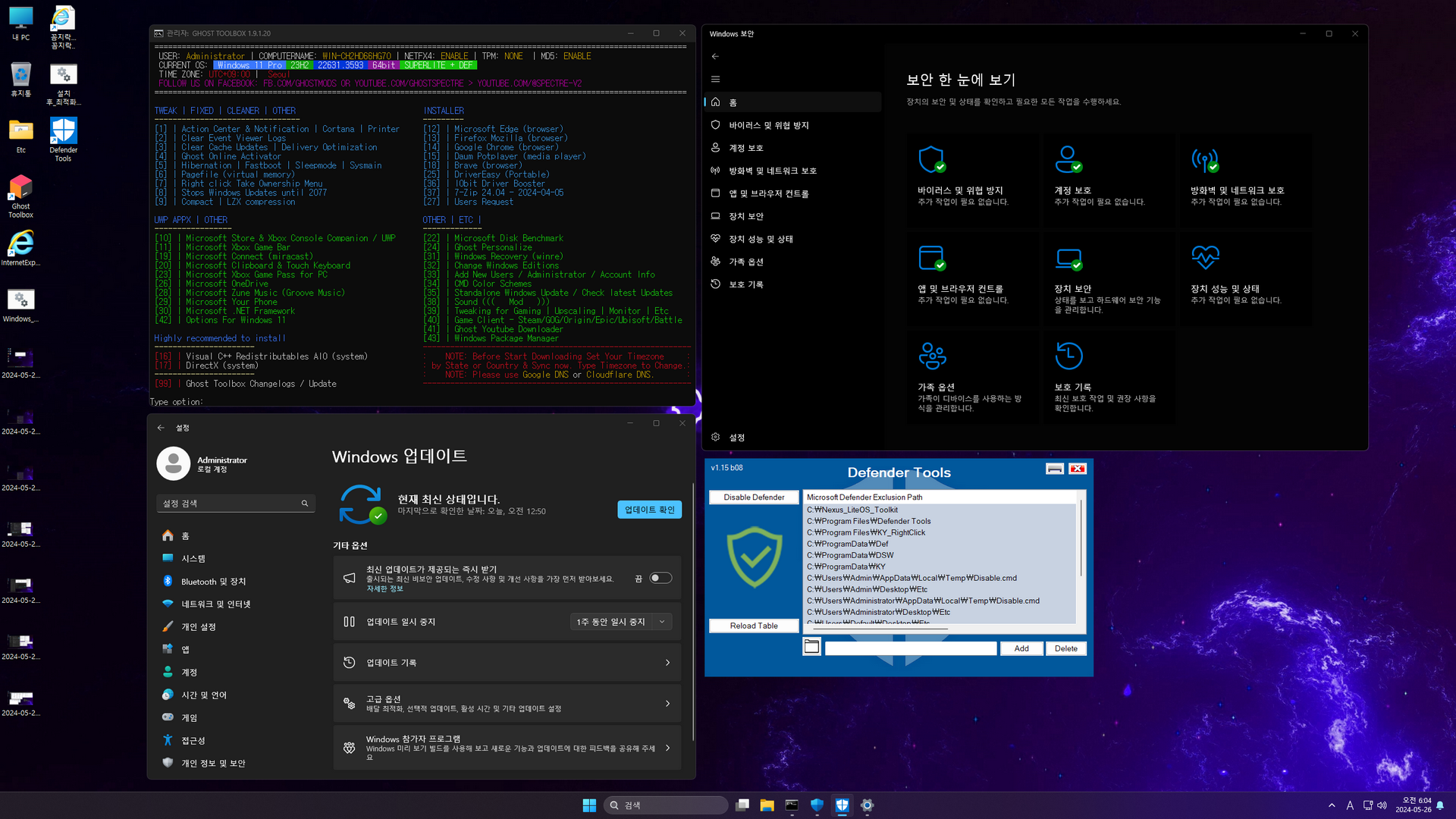Click the browse folder icon in Defender Tools

point(811,647)
